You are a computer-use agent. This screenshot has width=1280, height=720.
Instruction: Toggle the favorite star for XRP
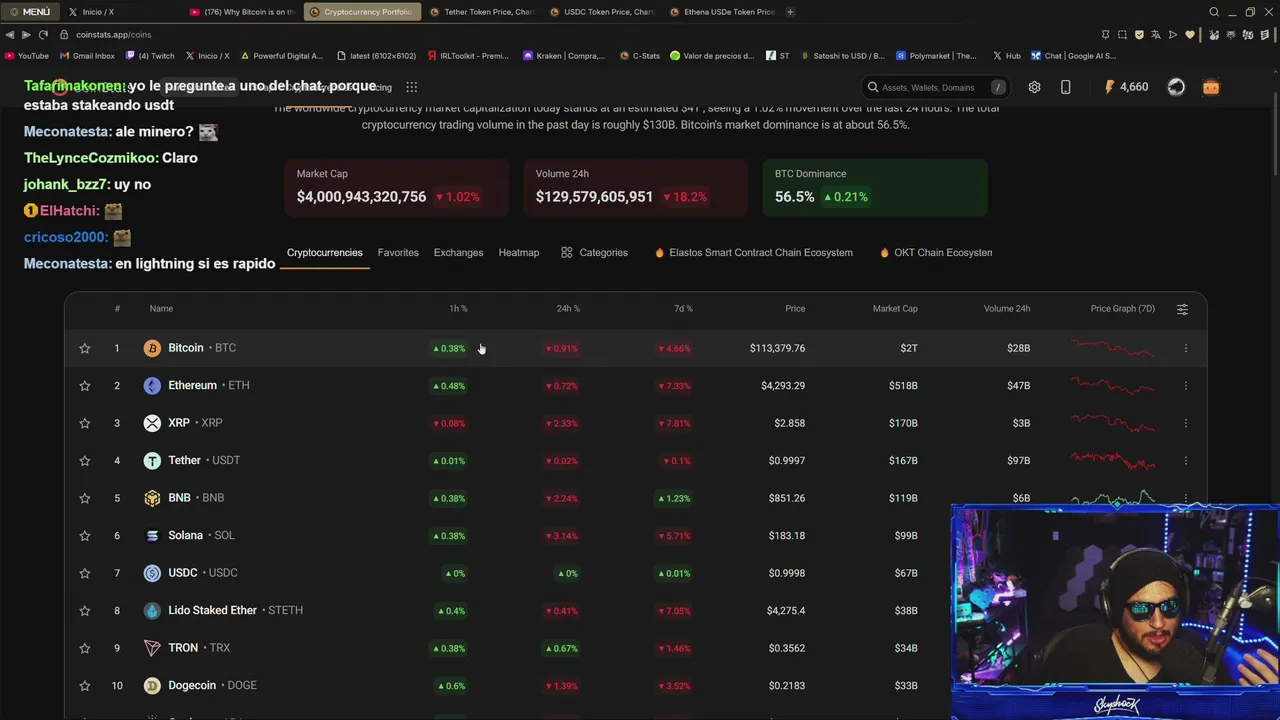click(x=85, y=423)
